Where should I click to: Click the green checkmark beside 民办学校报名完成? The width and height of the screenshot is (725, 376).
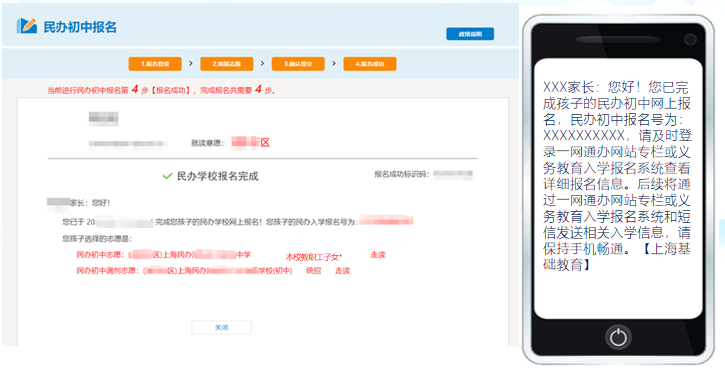pyautogui.click(x=167, y=176)
